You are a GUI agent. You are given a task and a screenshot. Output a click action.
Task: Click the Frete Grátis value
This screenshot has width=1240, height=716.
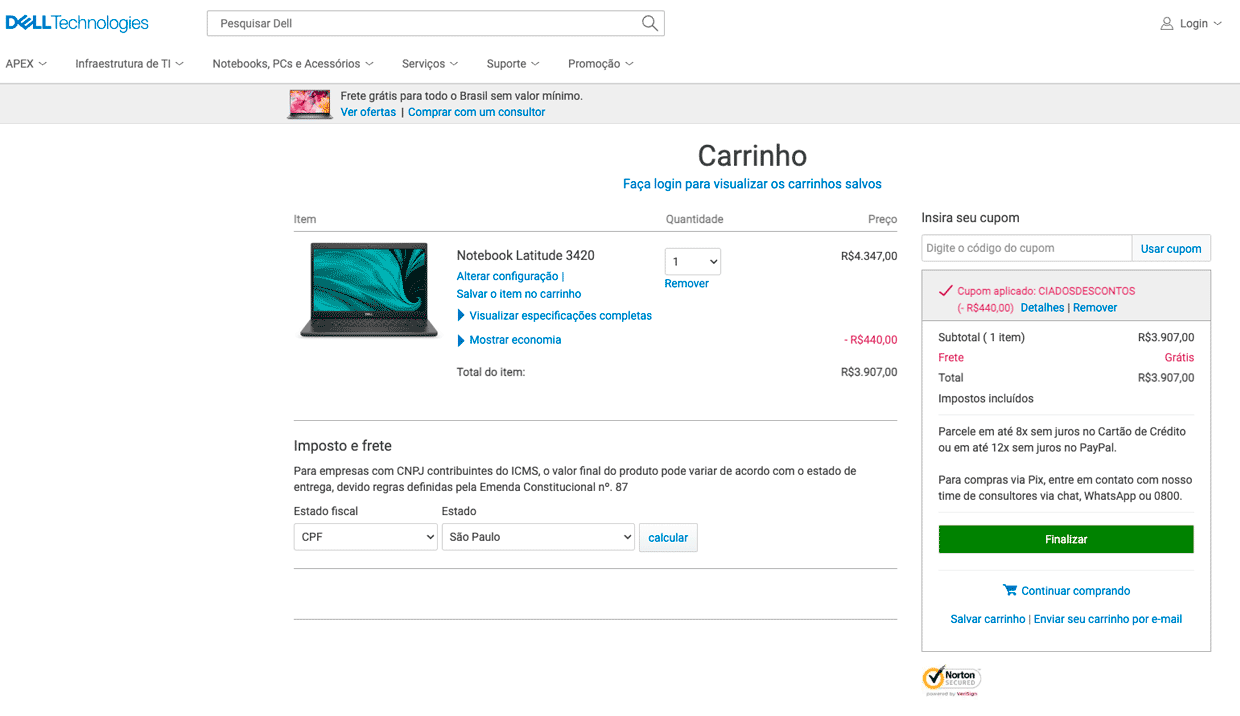1179,357
